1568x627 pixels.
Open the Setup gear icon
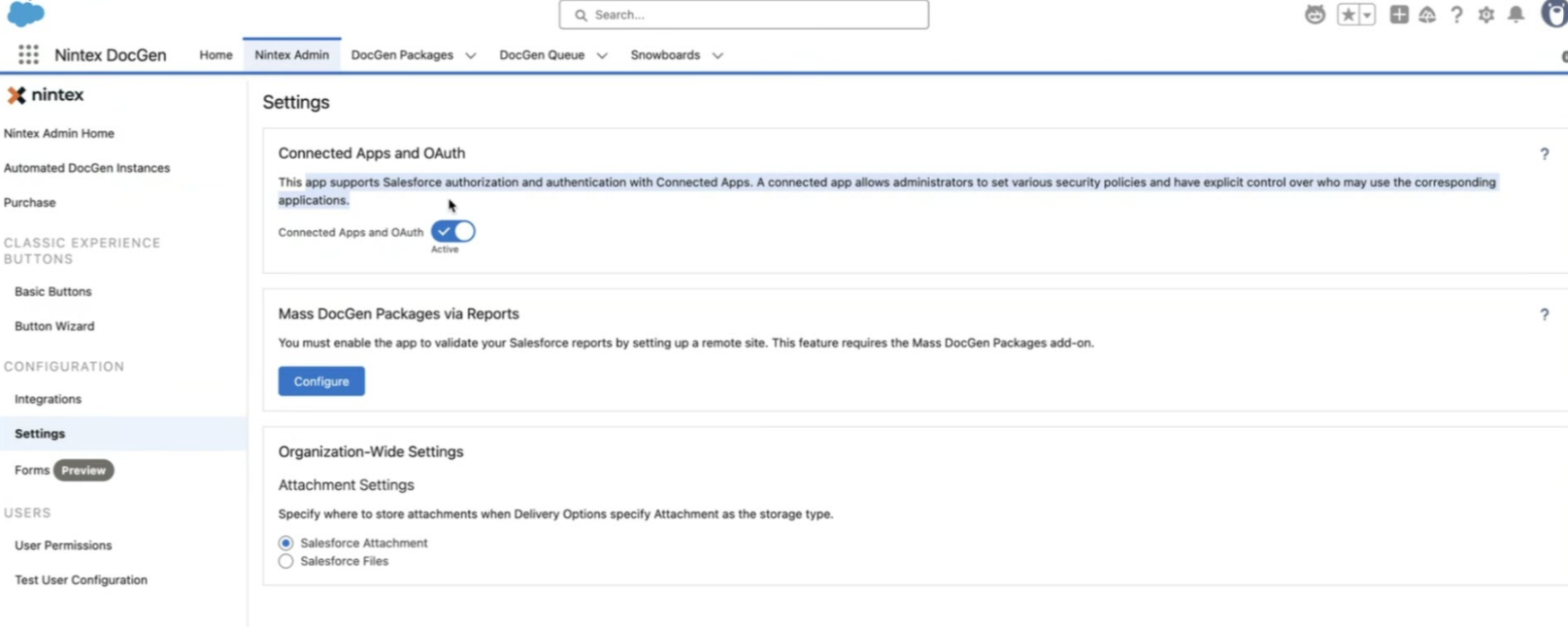click(1485, 15)
